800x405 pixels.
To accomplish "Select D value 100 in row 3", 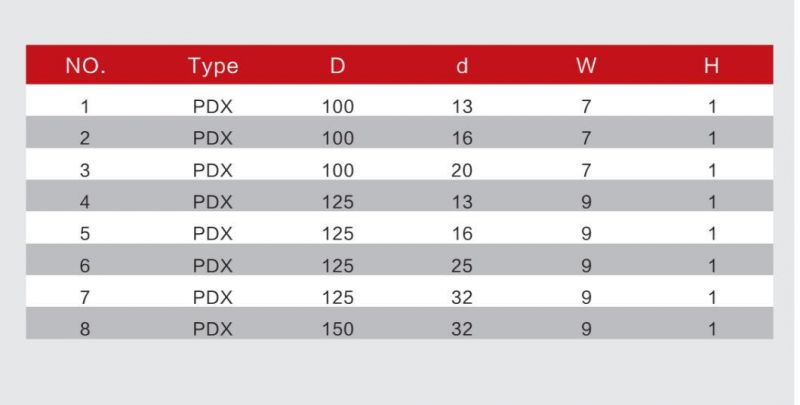I will (337, 170).
